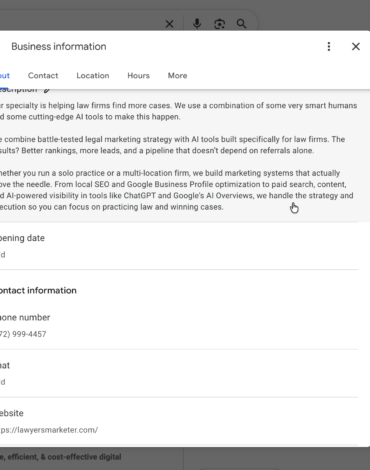Close the Business information dialog
This screenshot has height=470, width=370.
[356, 47]
